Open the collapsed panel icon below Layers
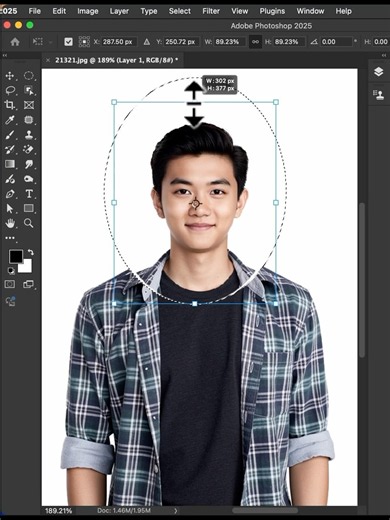390x520 pixels. [x=378, y=94]
